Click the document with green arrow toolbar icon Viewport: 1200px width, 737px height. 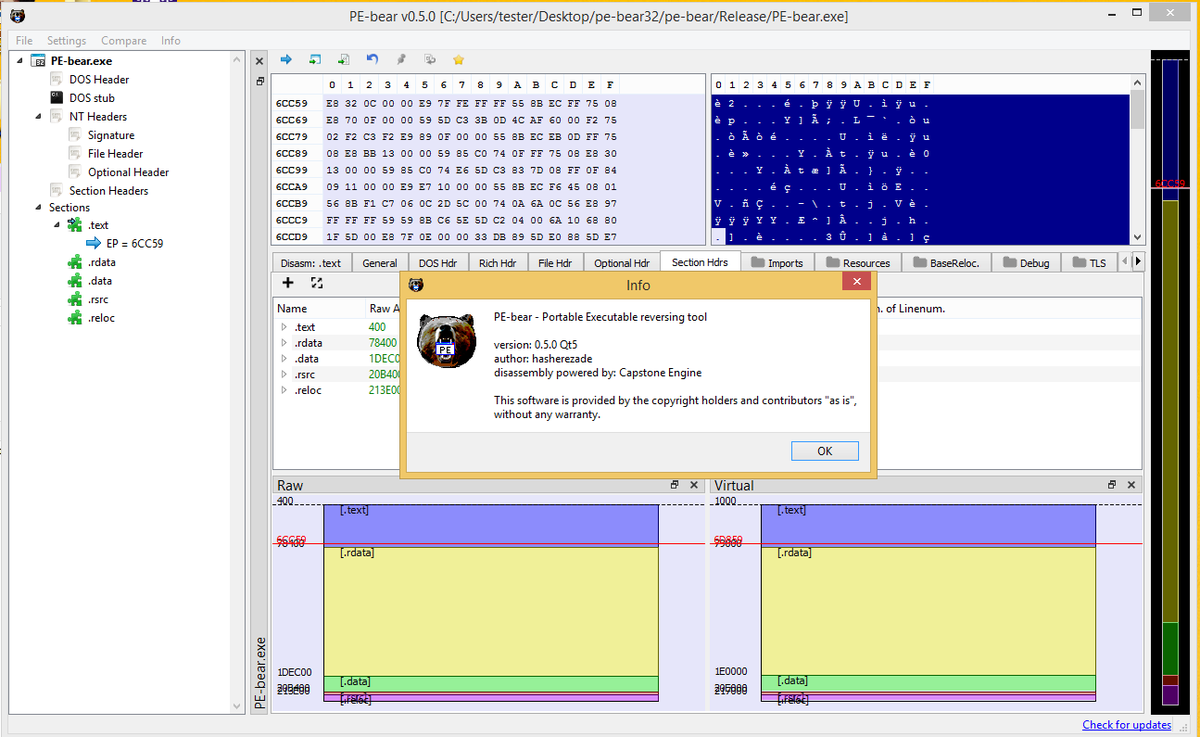343,59
